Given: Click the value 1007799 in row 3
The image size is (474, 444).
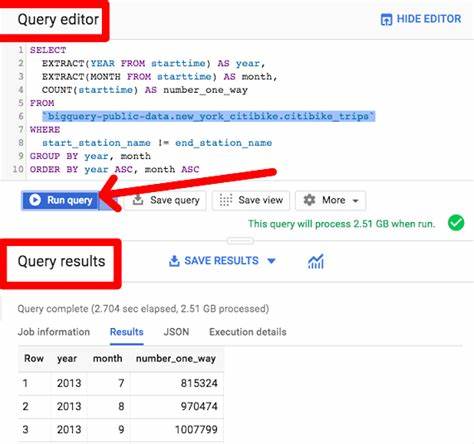Looking at the screenshot, I should [196, 429].
